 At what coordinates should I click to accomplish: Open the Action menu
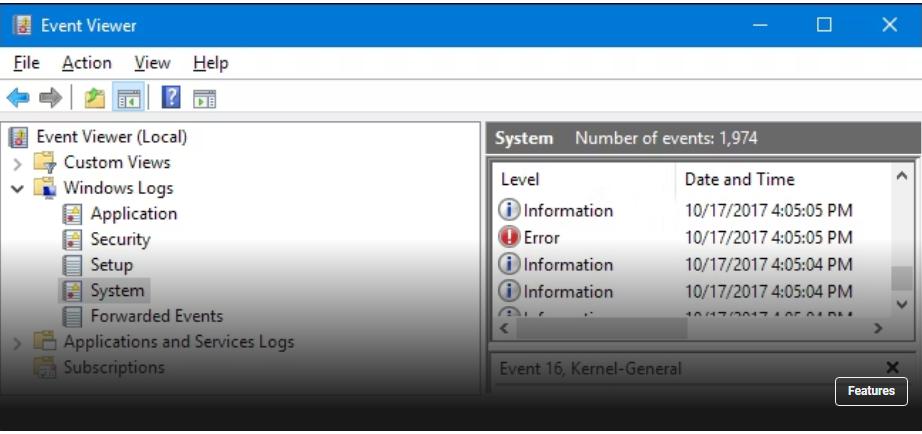point(87,63)
